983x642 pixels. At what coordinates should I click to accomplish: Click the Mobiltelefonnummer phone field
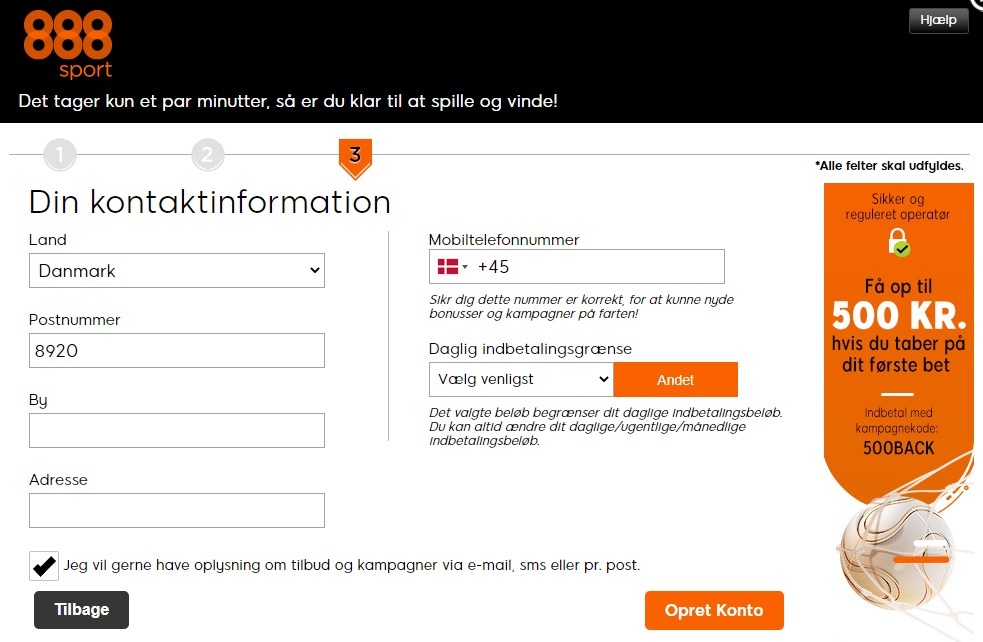coord(598,267)
